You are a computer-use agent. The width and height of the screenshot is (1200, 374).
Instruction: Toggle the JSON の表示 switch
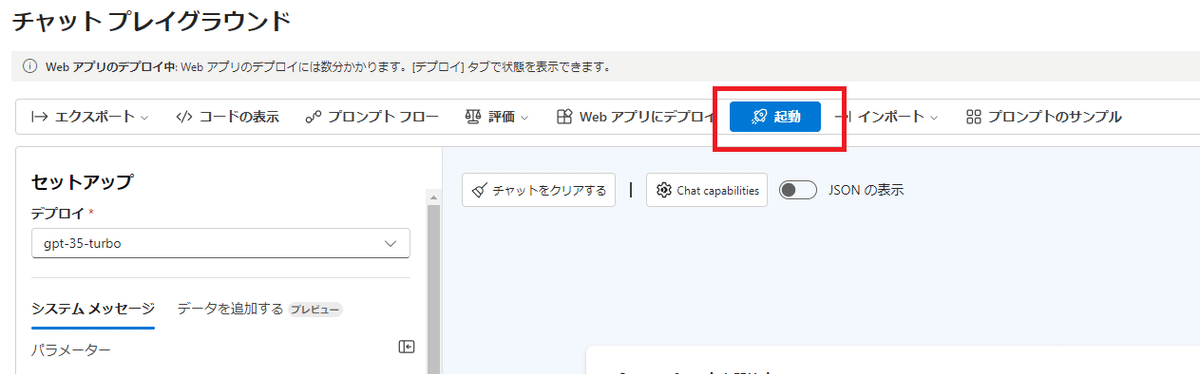pos(798,190)
